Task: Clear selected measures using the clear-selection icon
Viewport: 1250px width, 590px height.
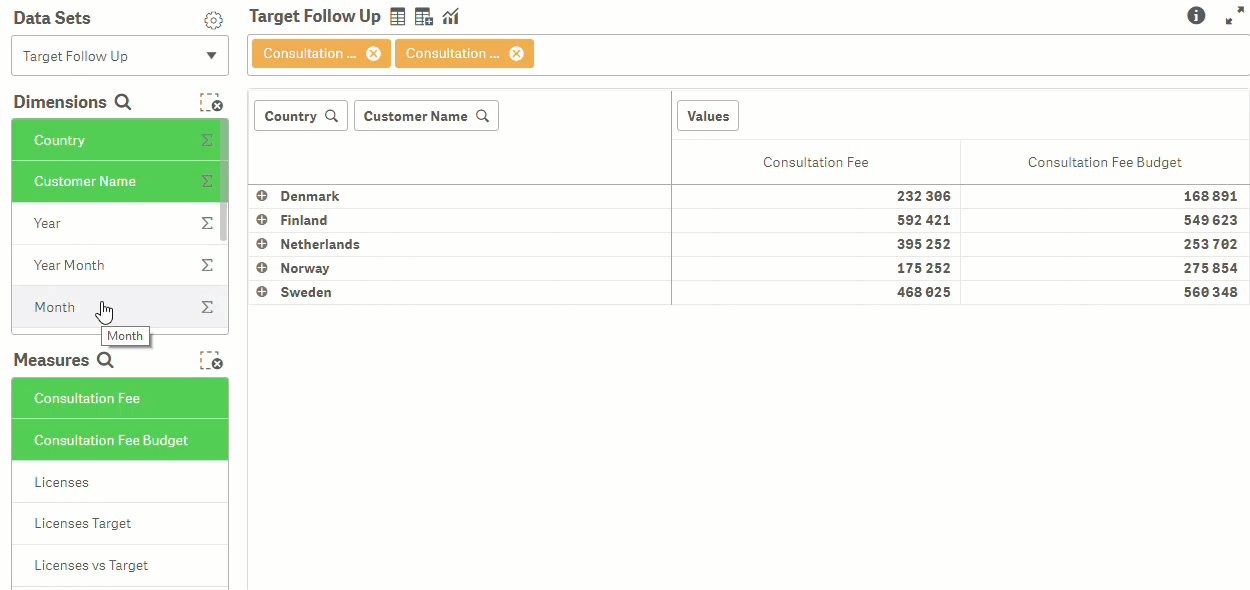Action: pyautogui.click(x=210, y=360)
